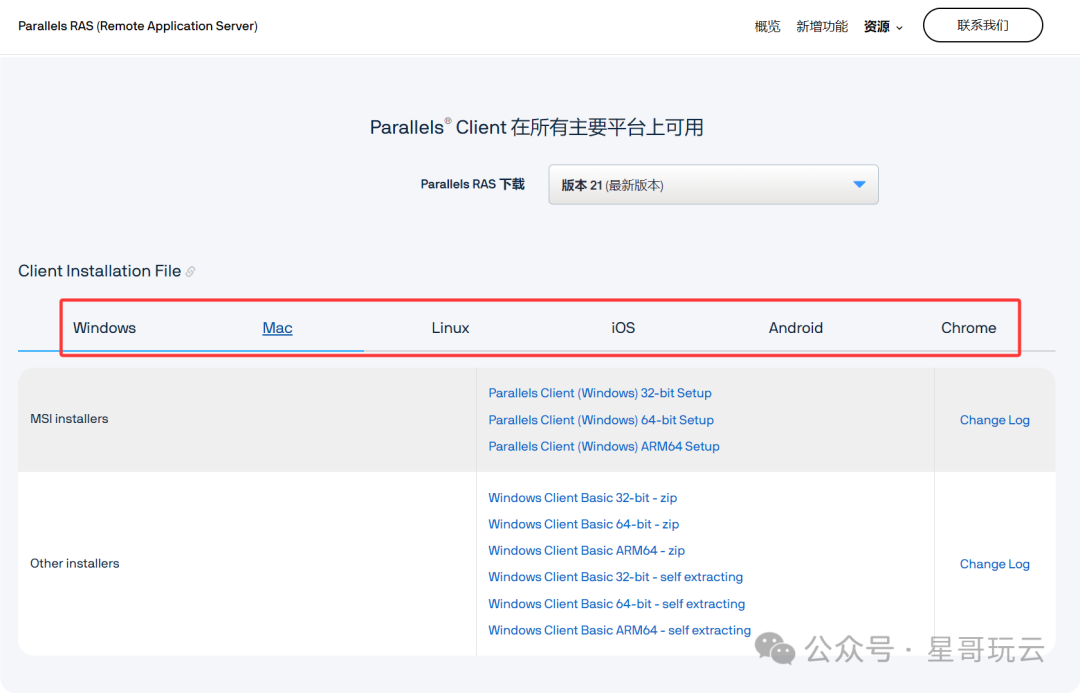This screenshot has width=1080, height=693.
Task: Switch to the Chrome tab
Action: (x=968, y=328)
